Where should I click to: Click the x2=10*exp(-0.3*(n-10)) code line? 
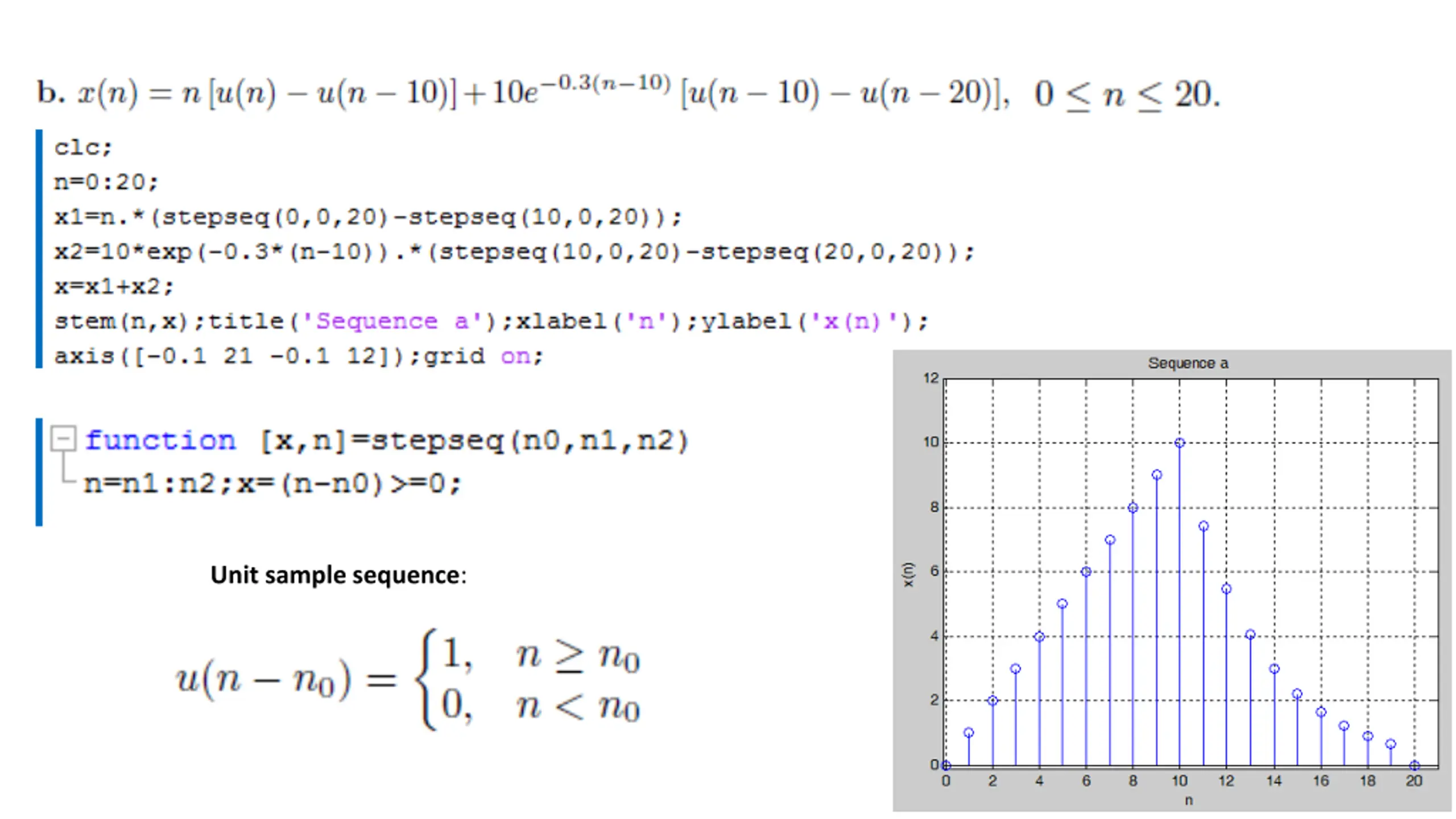(x=514, y=252)
